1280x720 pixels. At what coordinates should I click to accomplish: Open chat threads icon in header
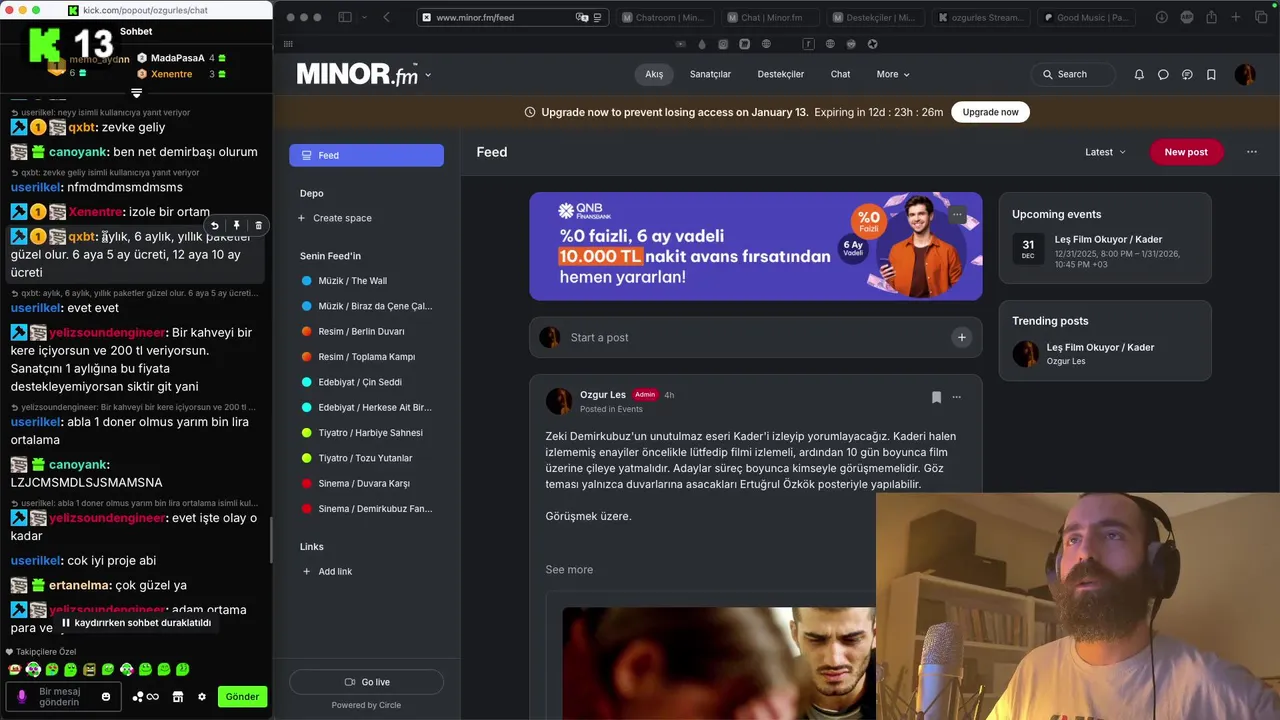[1187, 74]
